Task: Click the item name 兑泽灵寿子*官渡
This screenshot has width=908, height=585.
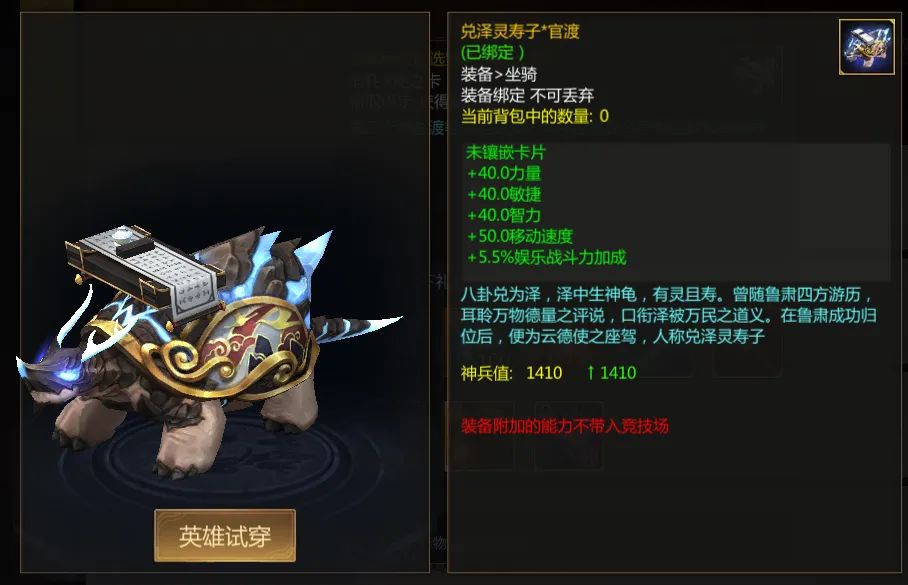Action: (x=520, y=31)
